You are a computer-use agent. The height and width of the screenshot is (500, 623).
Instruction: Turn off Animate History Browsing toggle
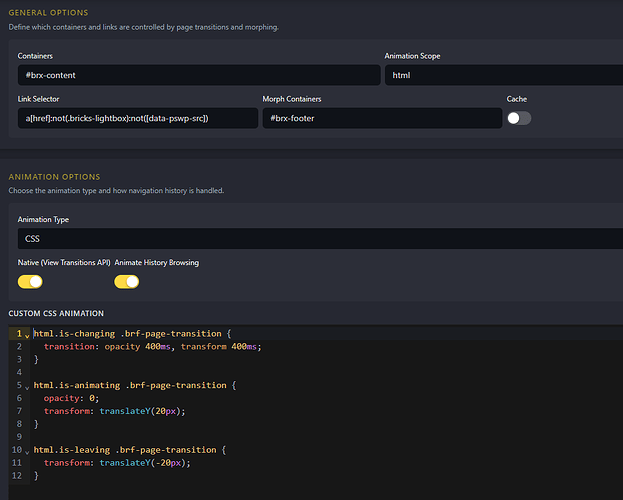[x=127, y=282]
